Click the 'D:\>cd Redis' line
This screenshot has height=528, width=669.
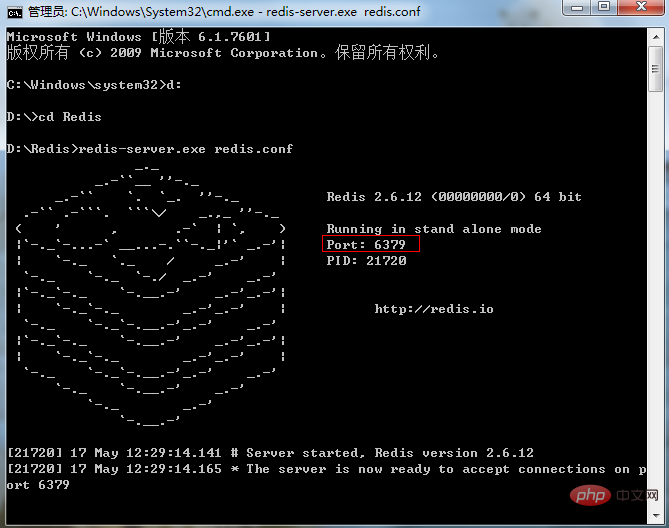point(54,117)
